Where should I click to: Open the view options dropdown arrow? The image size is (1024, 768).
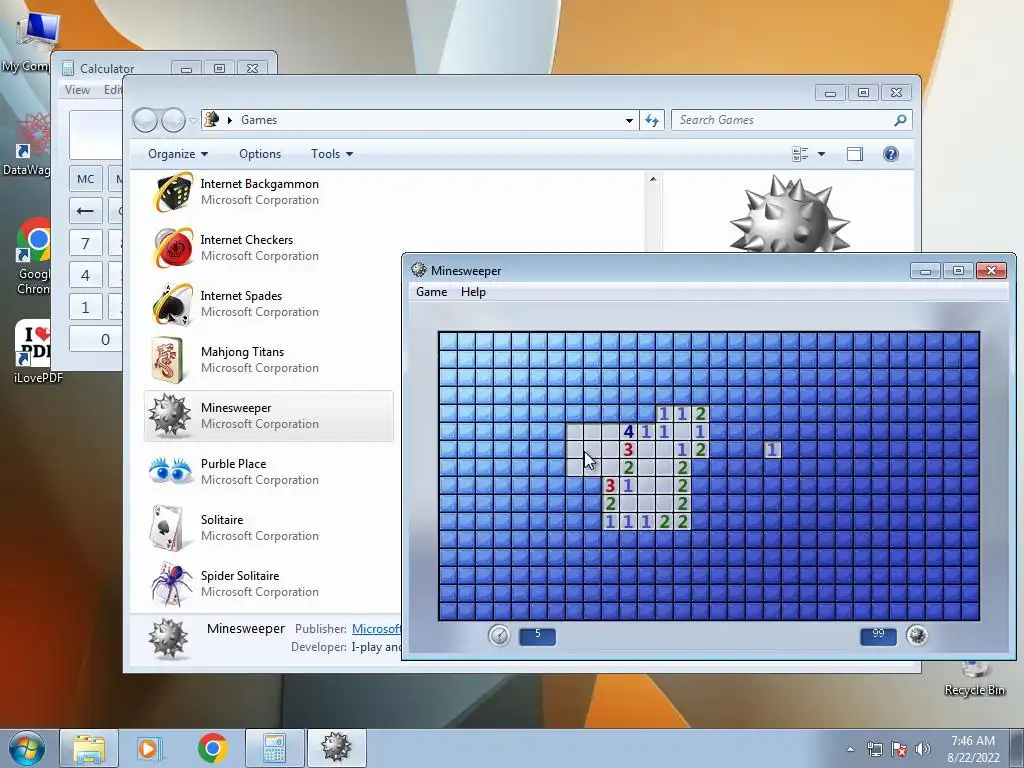click(x=822, y=154)
